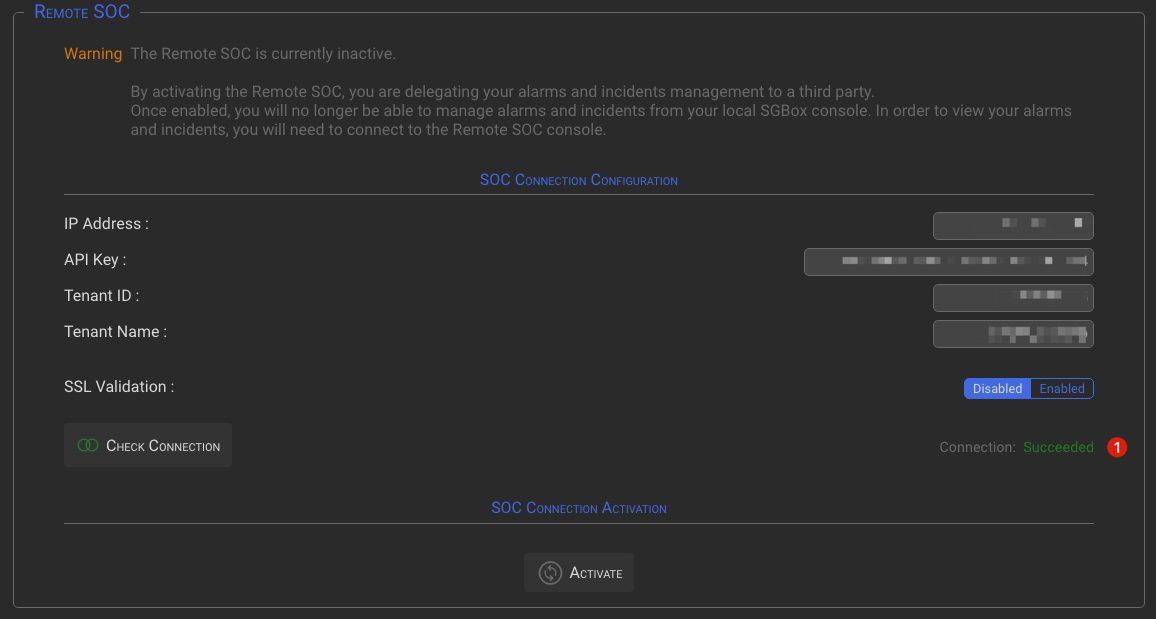
Task: Select the Remote SOC panel title
Action: click(x=82, y=13)
